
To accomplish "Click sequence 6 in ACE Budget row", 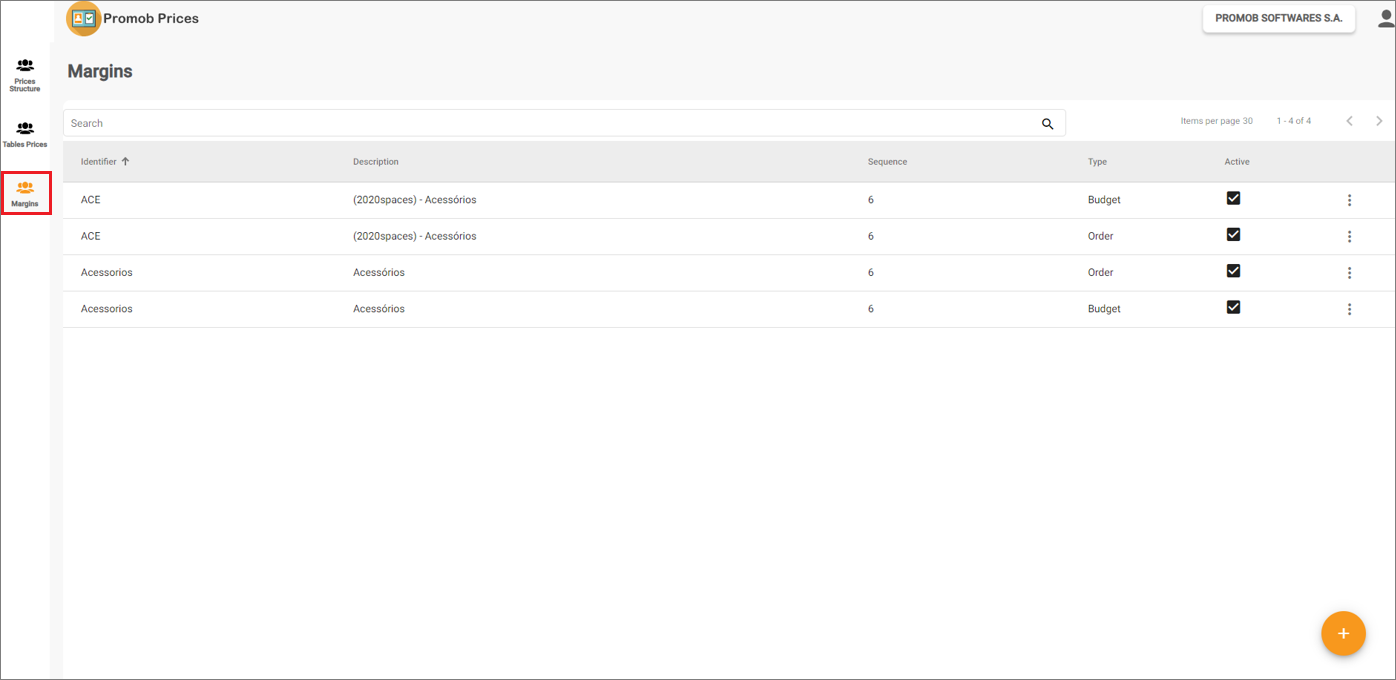I will pos(871,200).
